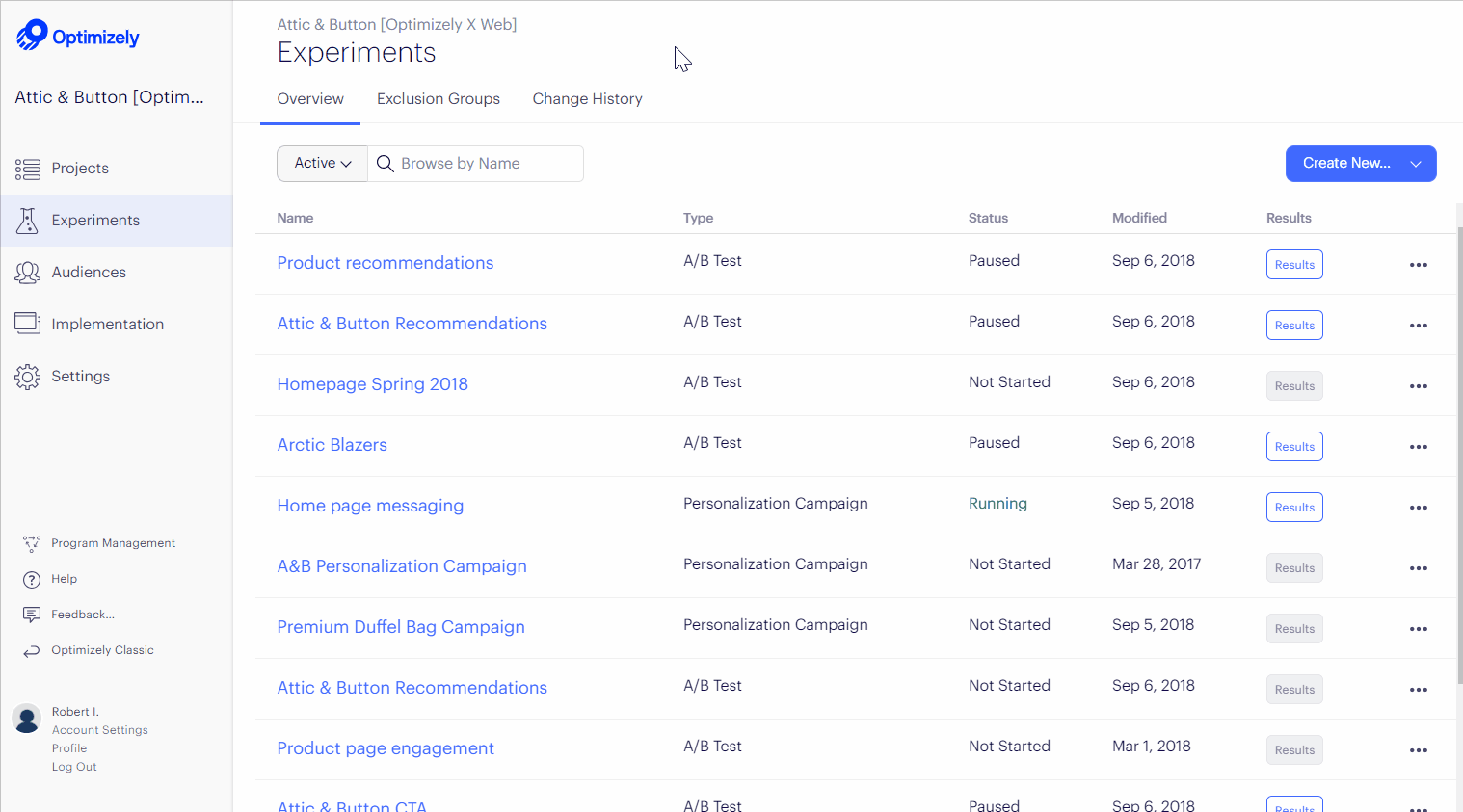Switch to the Change History tab

(x=587, y=99)
